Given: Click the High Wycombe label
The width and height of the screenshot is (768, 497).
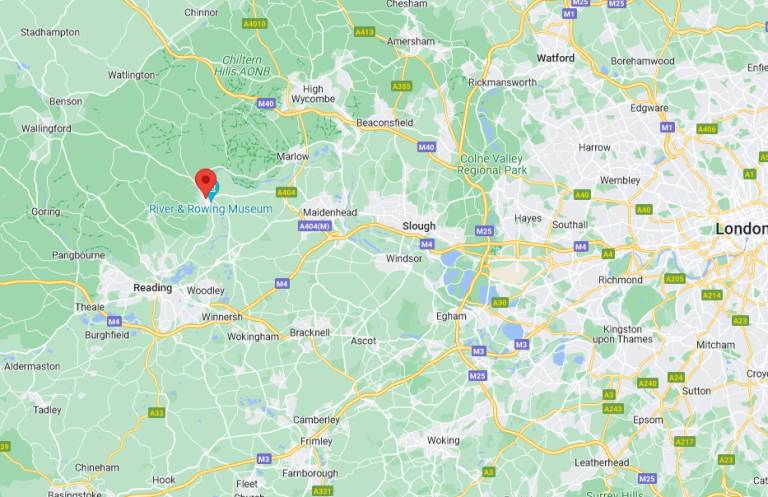Looking at the screenshot, I should [x=313, y=94].
